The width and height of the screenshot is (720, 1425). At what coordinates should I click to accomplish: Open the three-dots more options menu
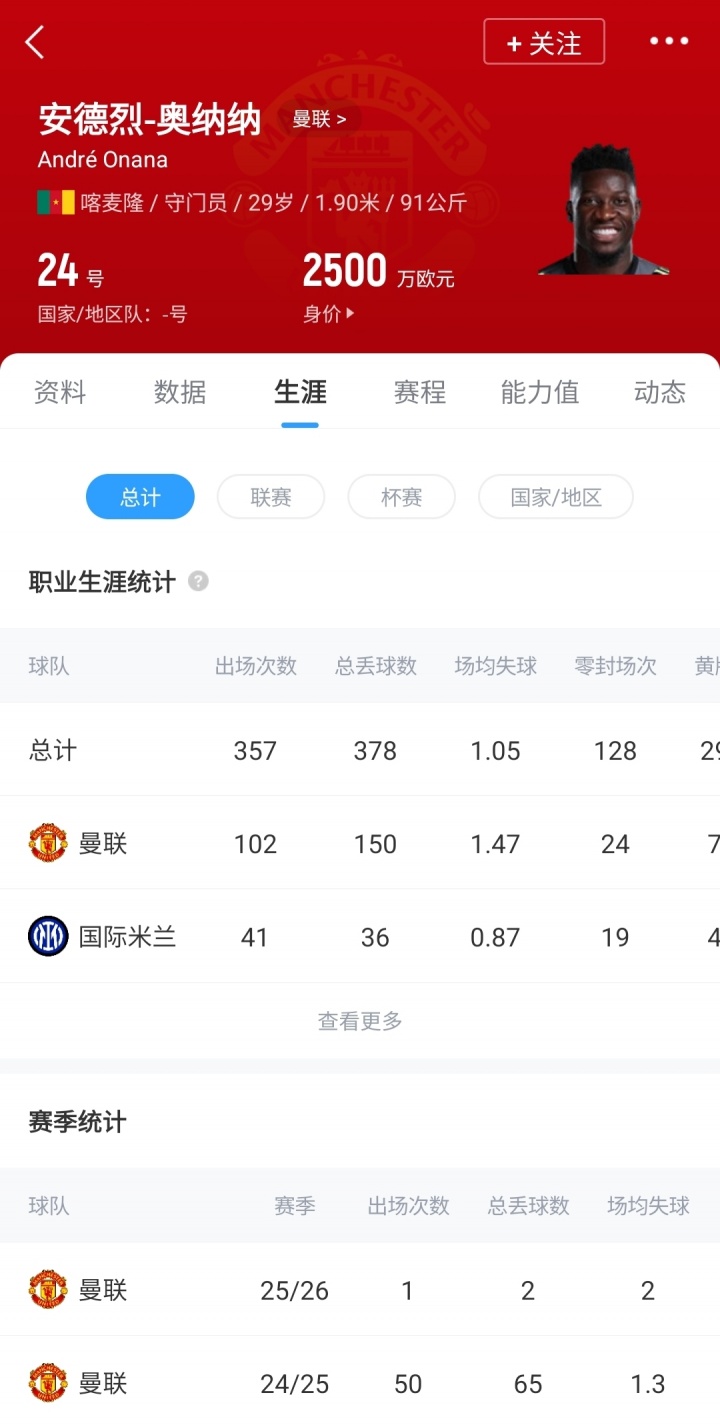pos(669,41)
